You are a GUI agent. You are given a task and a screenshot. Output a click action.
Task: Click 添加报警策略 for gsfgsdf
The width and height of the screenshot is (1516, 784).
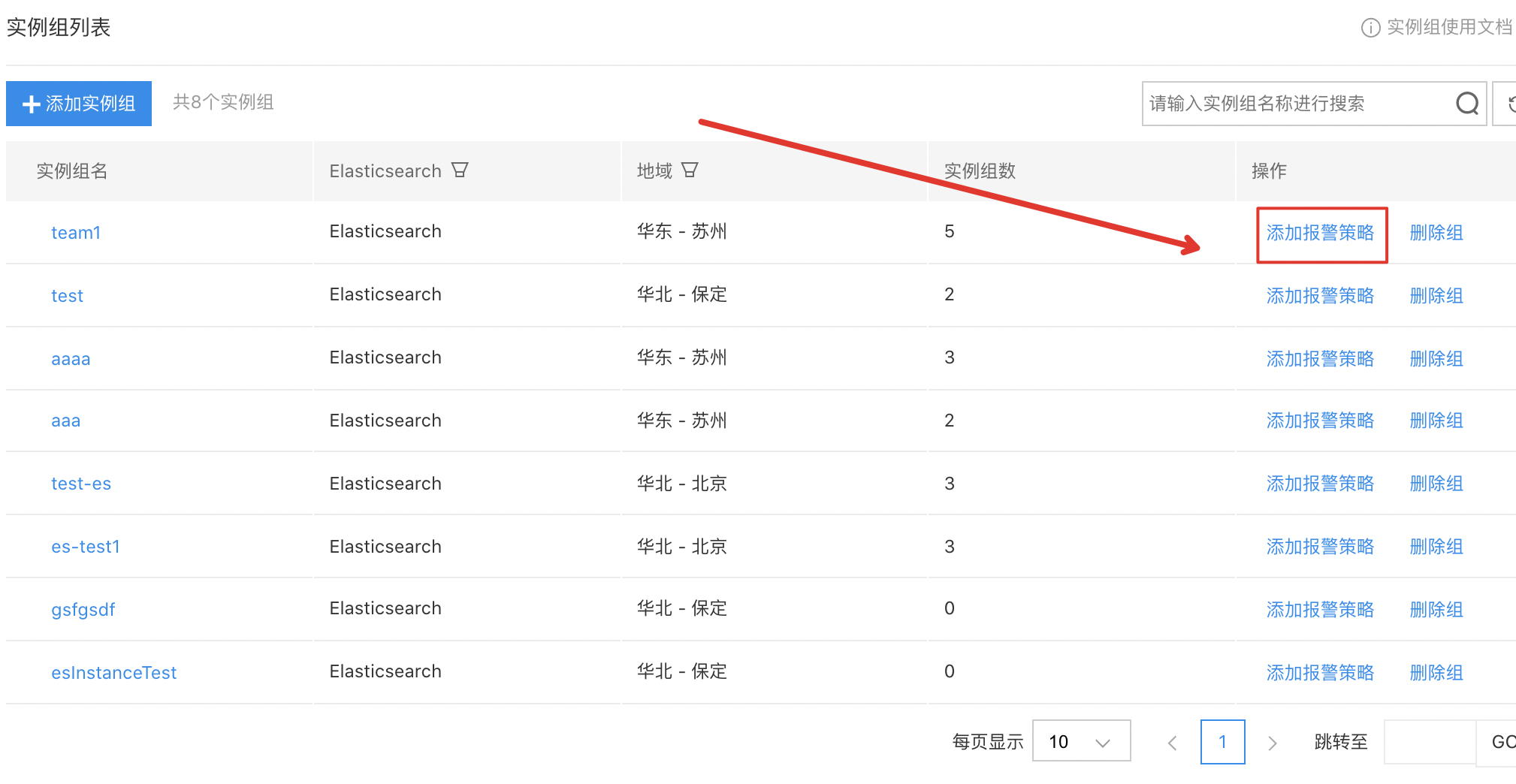click(x=1320, y=610)
